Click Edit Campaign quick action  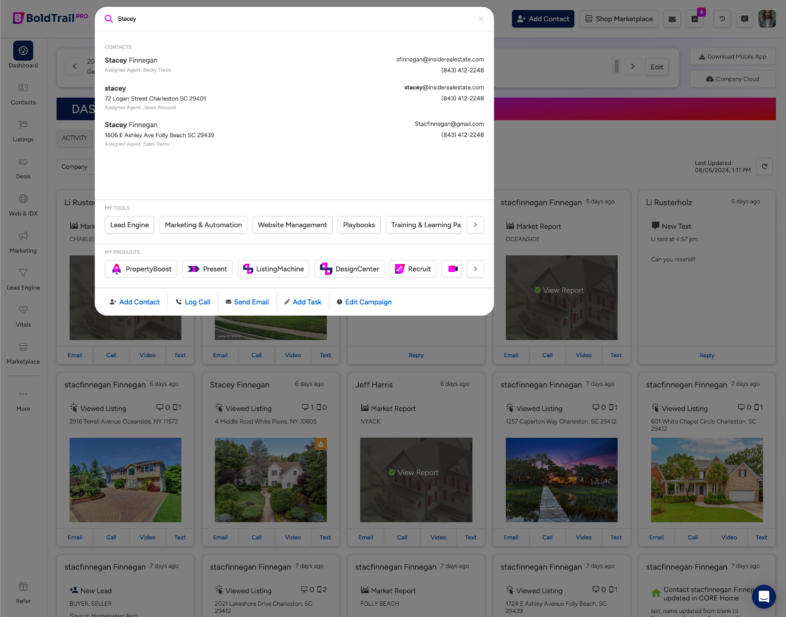coord(364,302)
